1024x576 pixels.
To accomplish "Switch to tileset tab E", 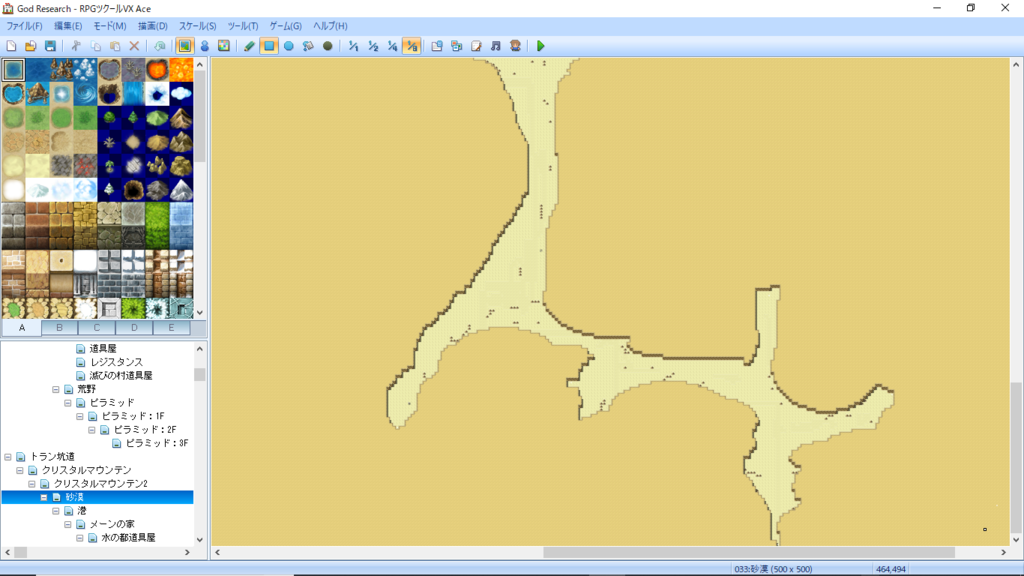I will 171,328.
